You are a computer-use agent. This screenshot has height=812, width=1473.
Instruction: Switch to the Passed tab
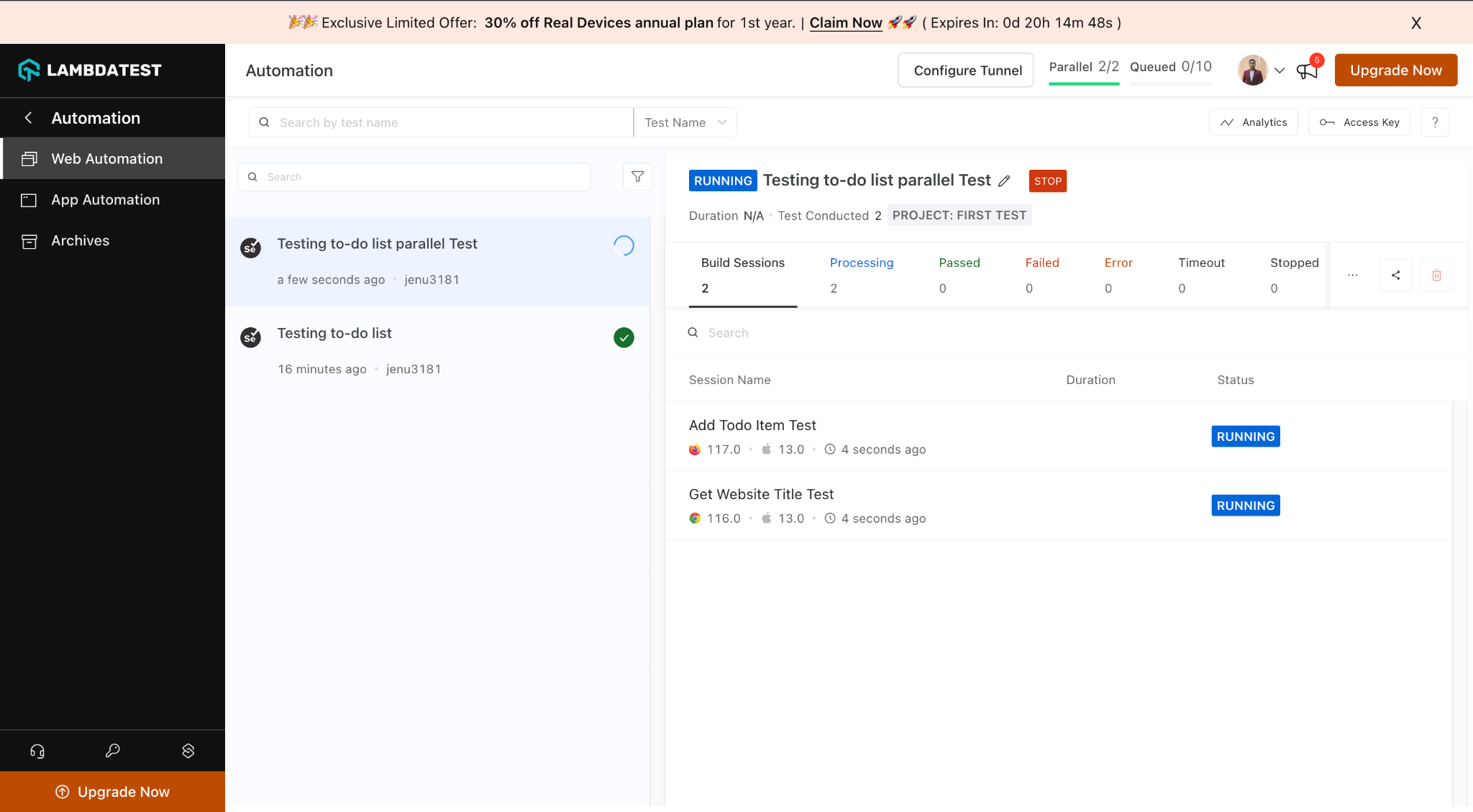tap(959, 275)
